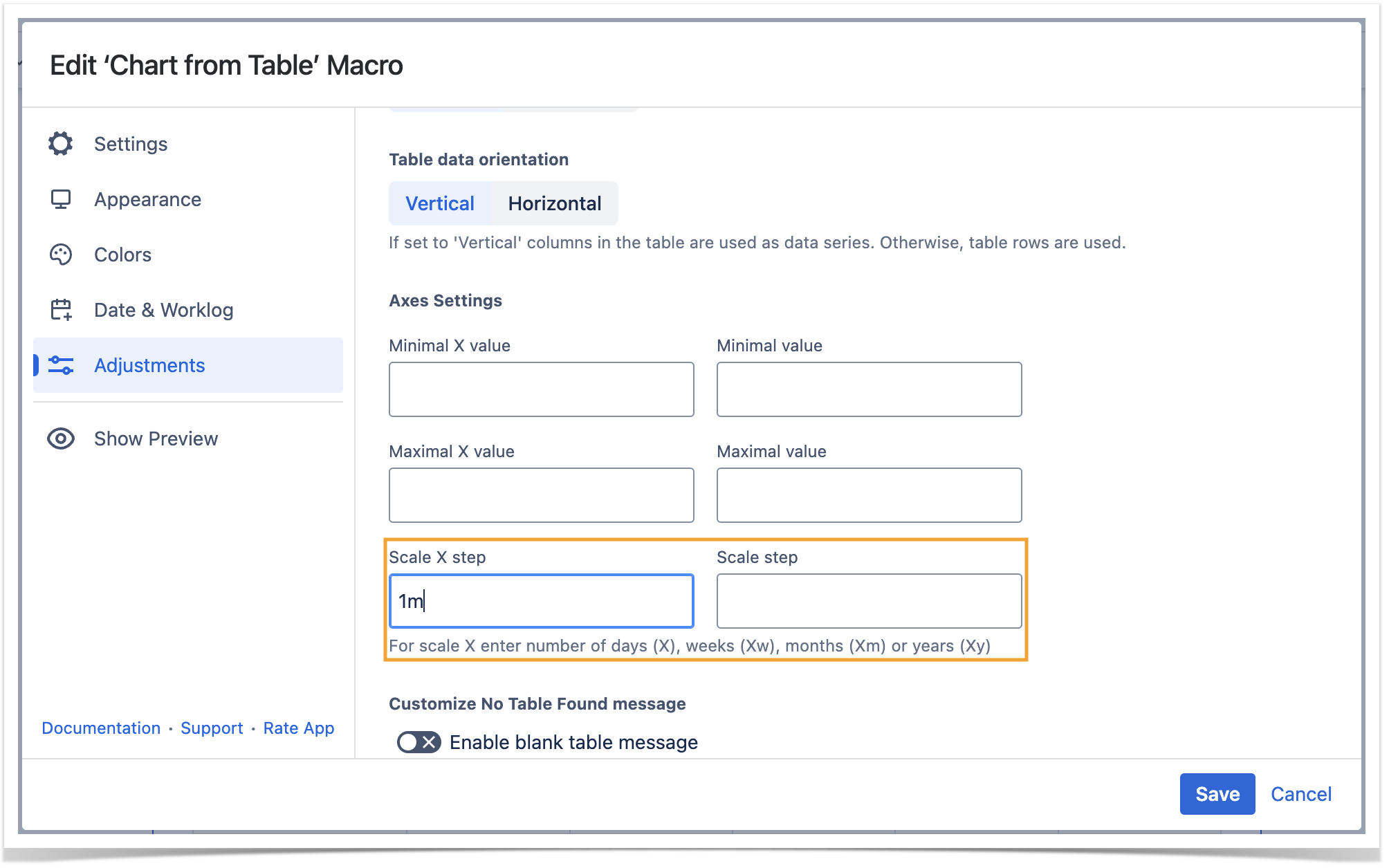This screenshot has width=1389, height=868.
Task: Click the Settings gear icon
Action: coord(61,144)
